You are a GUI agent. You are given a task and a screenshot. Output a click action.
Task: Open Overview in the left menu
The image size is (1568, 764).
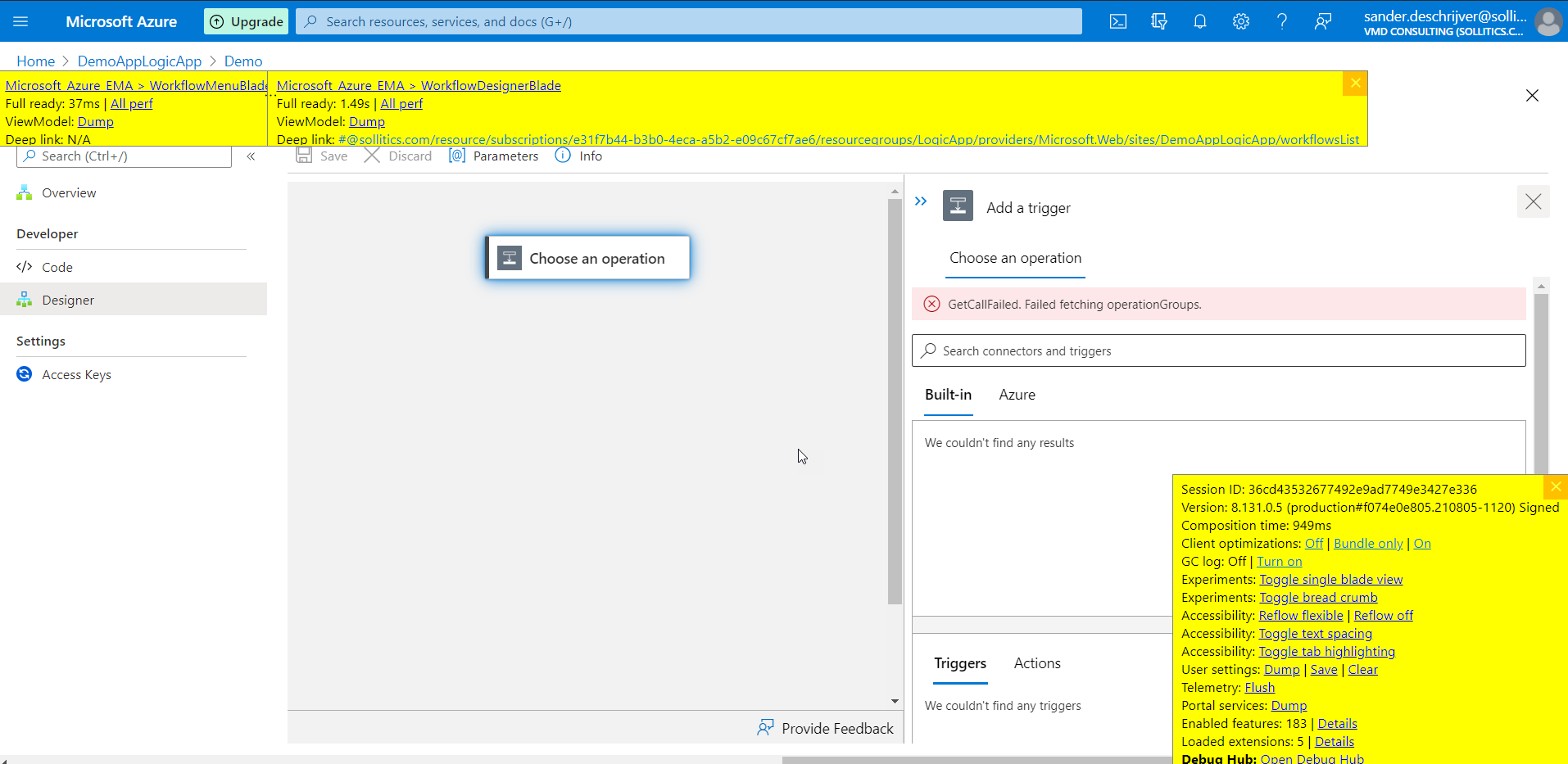point(69,193)
